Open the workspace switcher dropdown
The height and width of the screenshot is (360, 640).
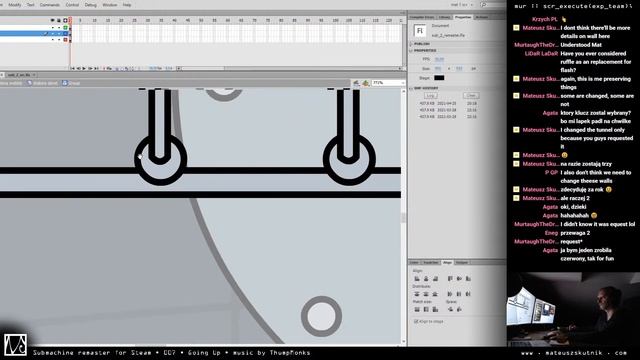tap(462, 5)
